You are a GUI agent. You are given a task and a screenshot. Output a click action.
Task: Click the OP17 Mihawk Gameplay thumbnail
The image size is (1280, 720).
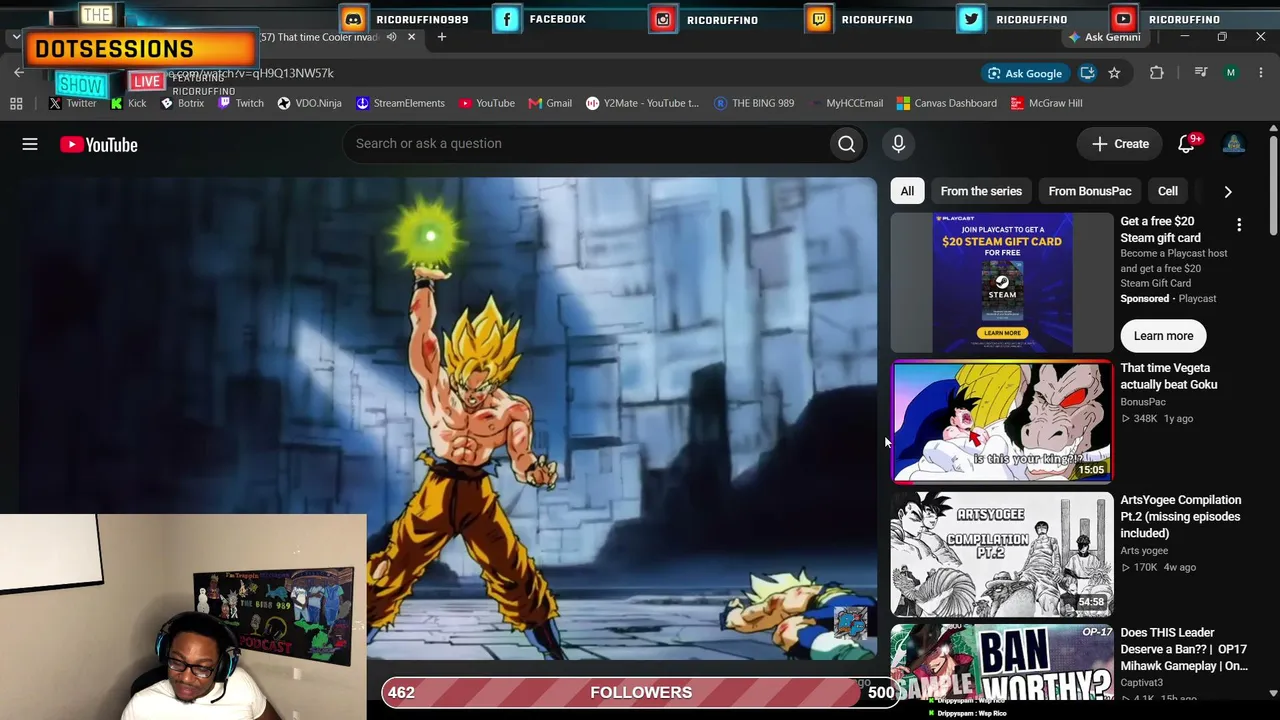pos(1002,662)
